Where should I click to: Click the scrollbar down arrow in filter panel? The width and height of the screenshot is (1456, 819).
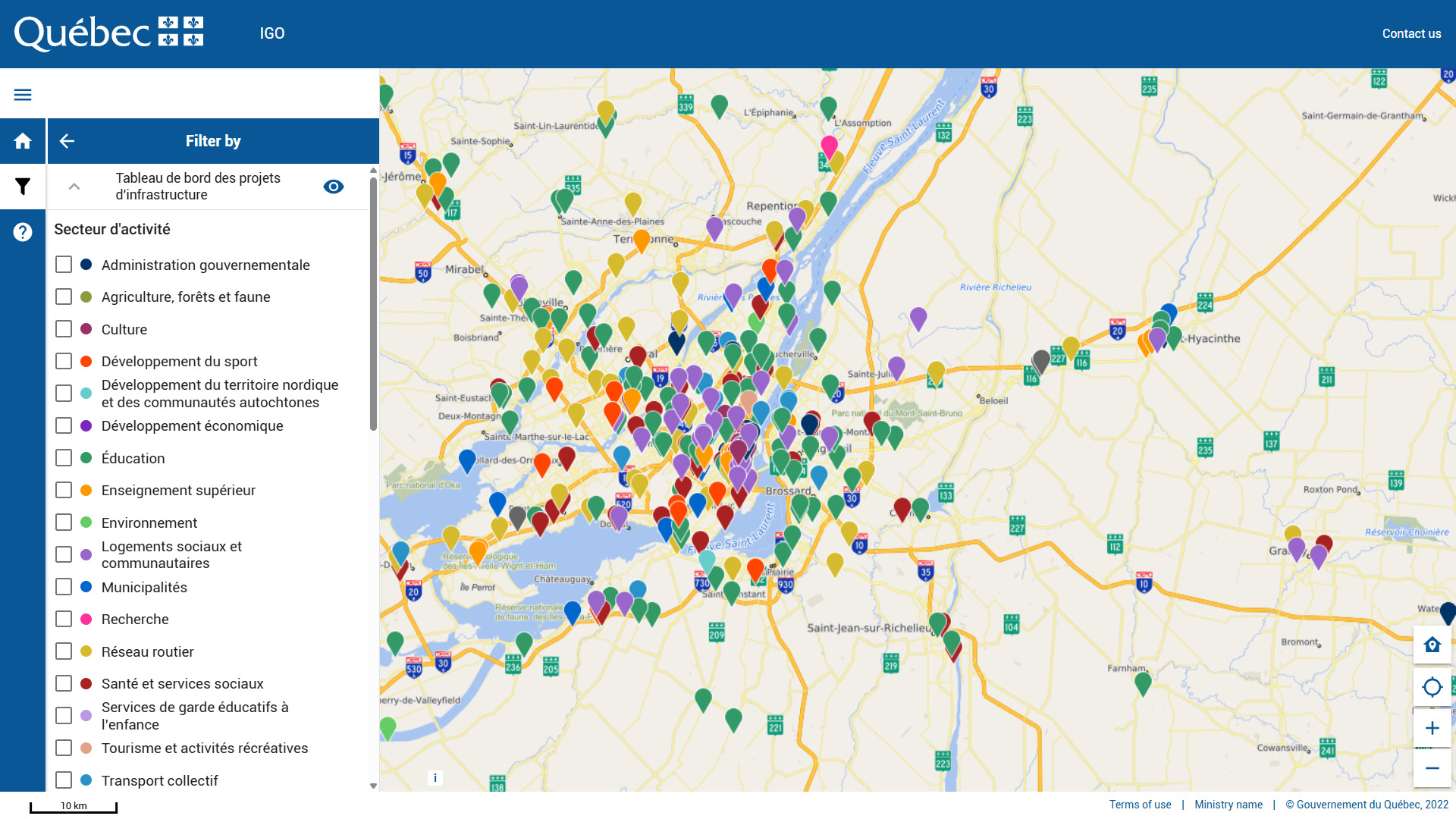pyautogui.click(x=373, y=786)
